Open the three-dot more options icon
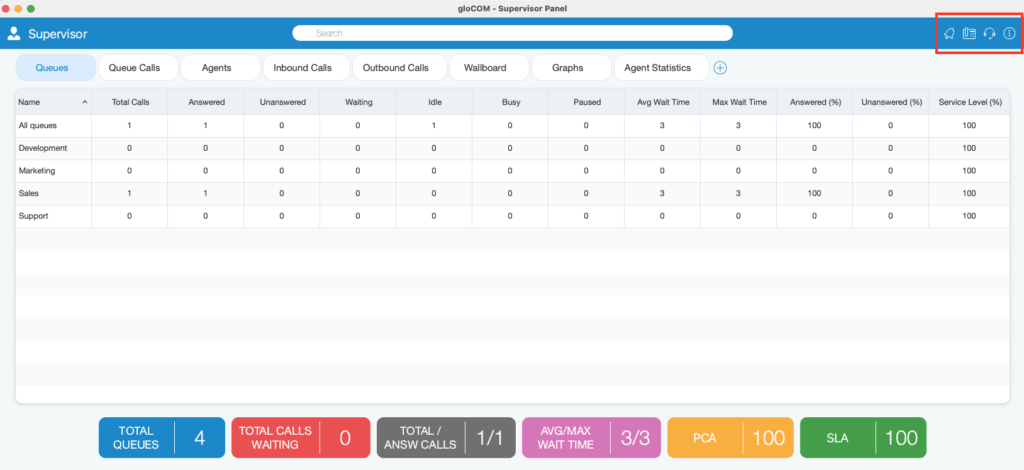Image resolution: width=1024 pixels, height=470 pixels. pos(1010,33)
